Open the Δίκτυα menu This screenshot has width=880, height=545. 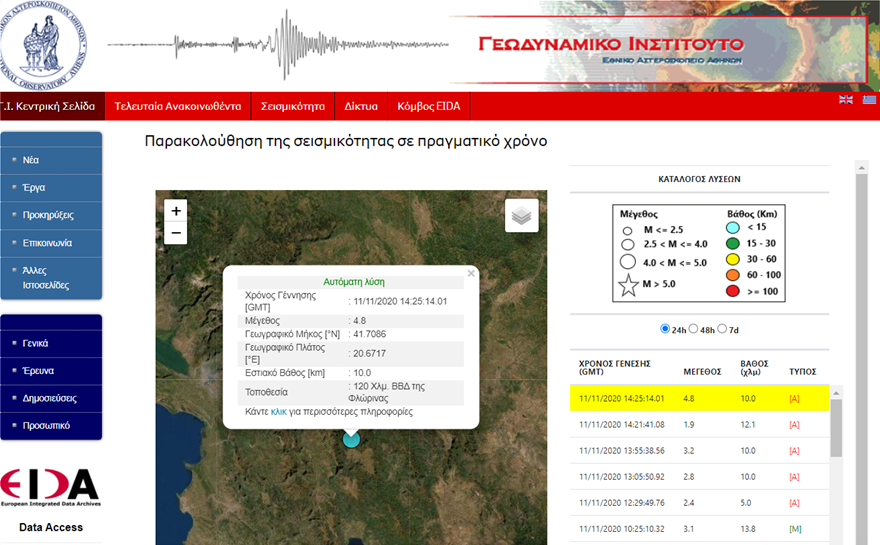(361, 106)
